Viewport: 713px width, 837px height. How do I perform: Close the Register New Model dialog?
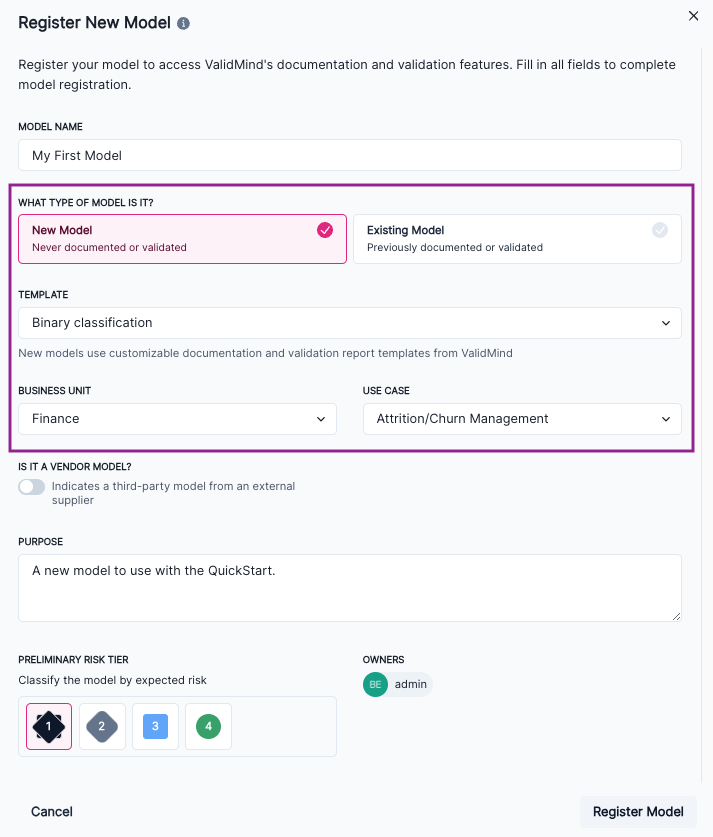[693, 16]
